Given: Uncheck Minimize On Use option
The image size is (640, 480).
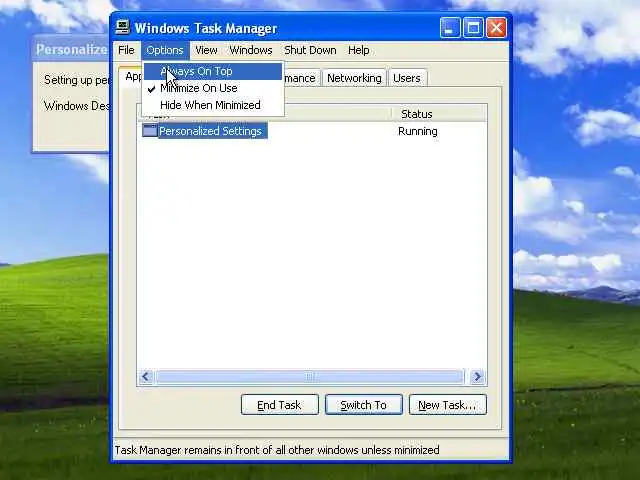Looking at the screenshot, I should [x=212, y=88].
